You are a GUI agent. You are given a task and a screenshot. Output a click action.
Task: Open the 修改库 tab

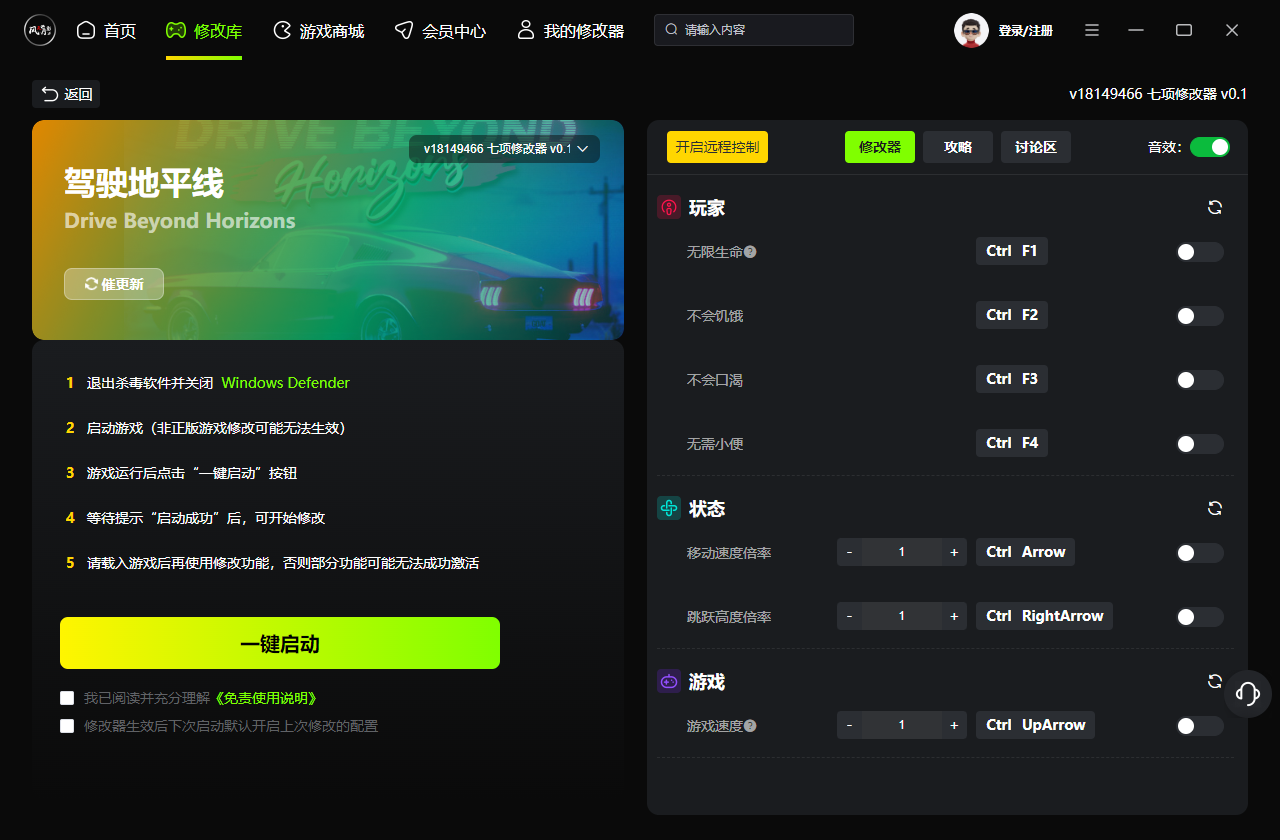pyautogui.click(x=204, y=31)
